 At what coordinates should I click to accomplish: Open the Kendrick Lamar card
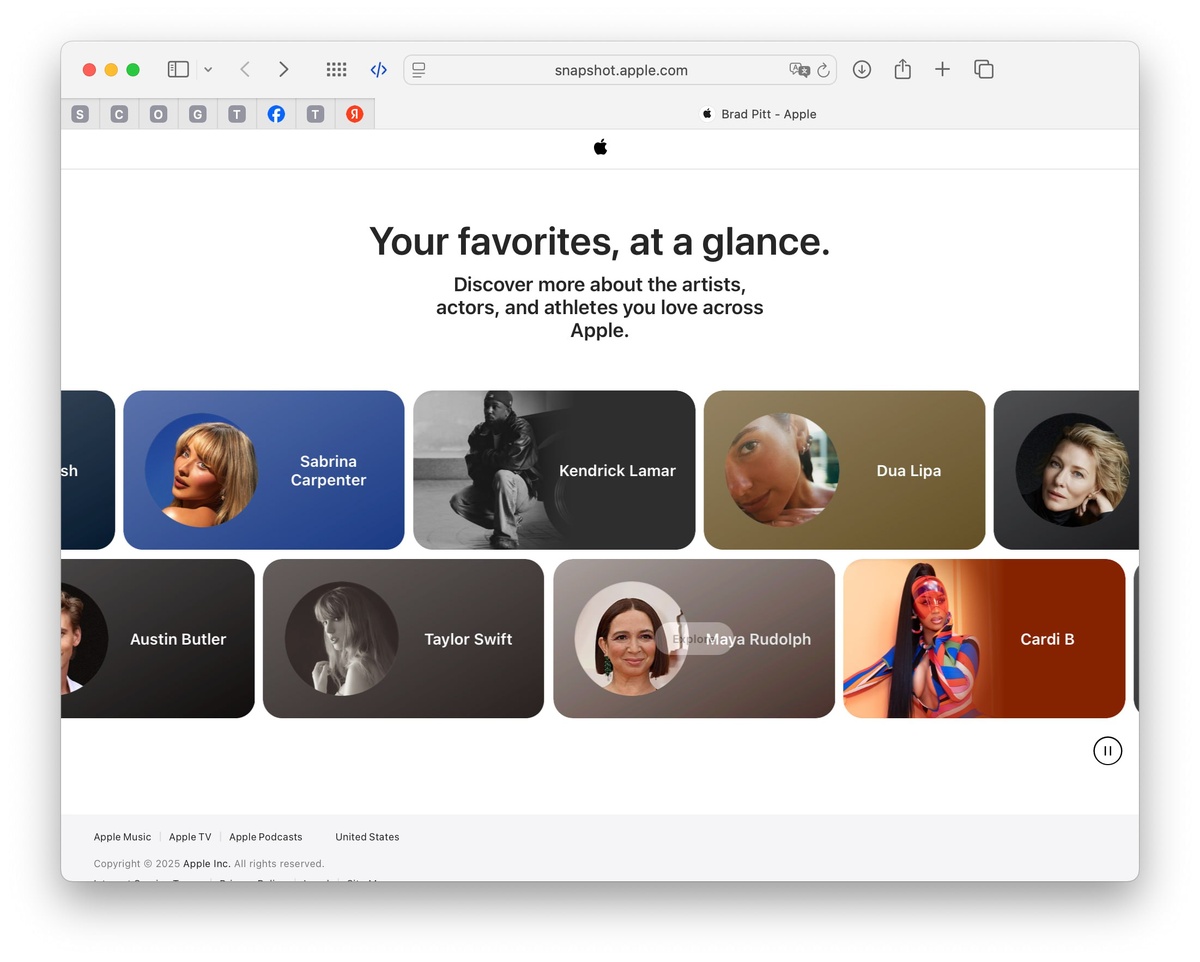(554, 470)
